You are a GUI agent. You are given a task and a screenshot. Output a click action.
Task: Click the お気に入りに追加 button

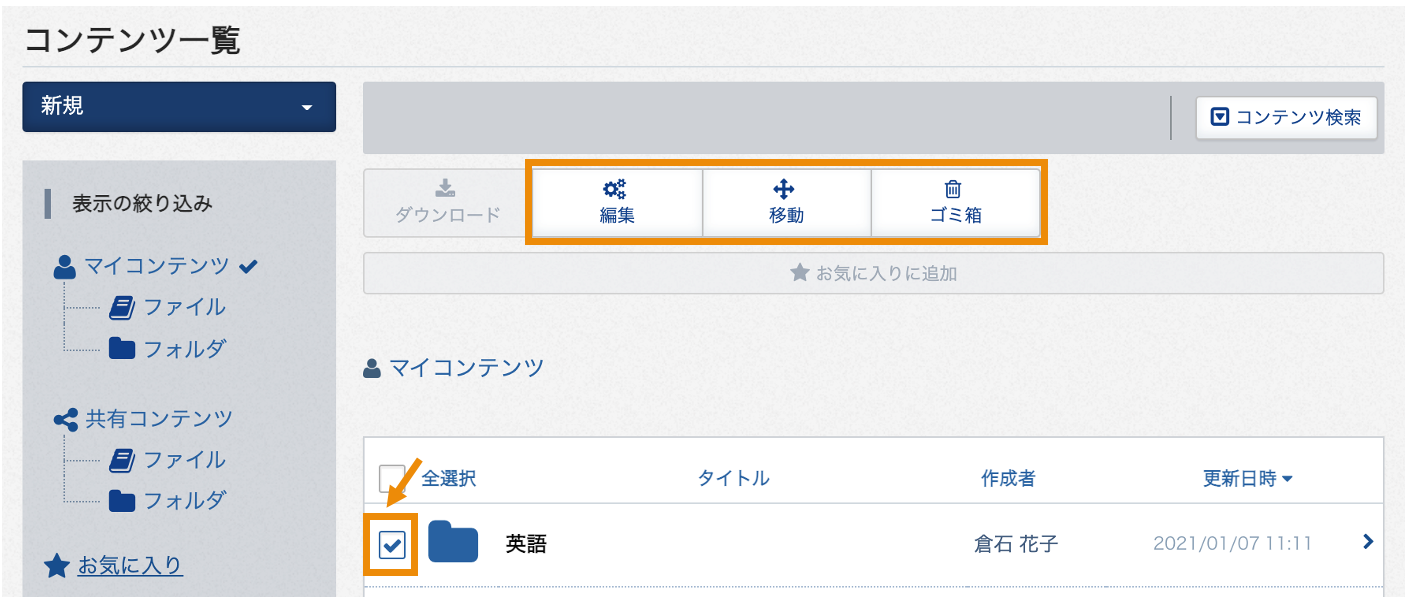(x=873, y=273)
